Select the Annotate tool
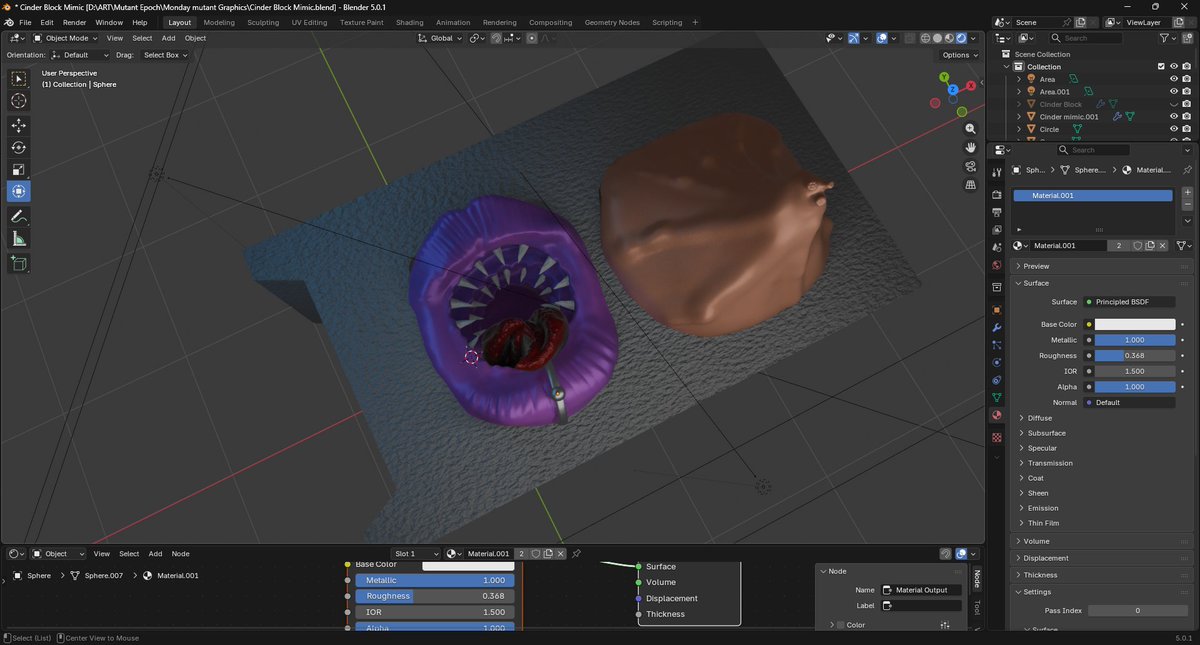Viewport: 1200px width, 645px height. [19, 216]
